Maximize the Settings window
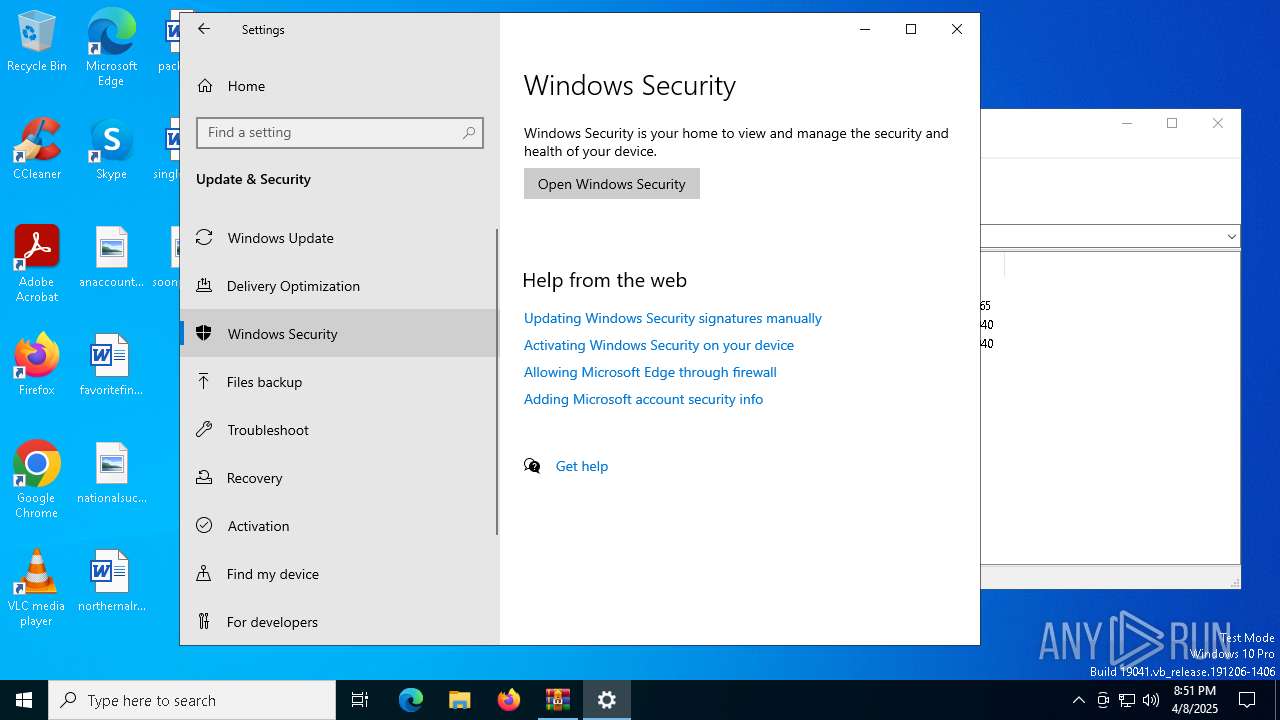1280x720 pixels. (x=911, y=29)
